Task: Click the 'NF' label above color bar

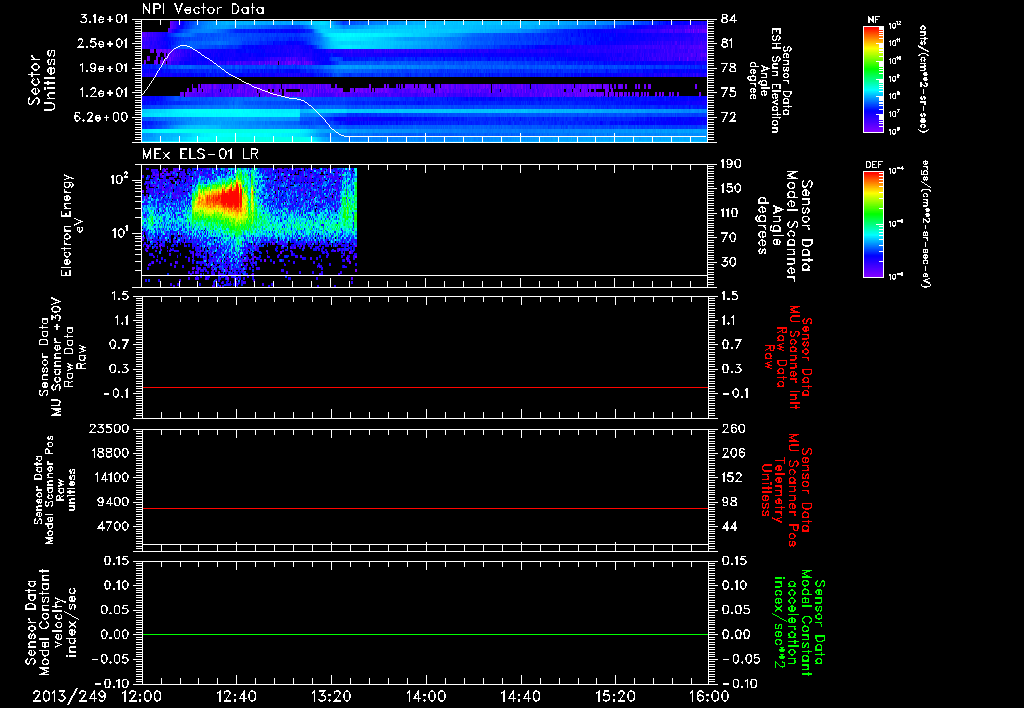Action: (873, 20)
